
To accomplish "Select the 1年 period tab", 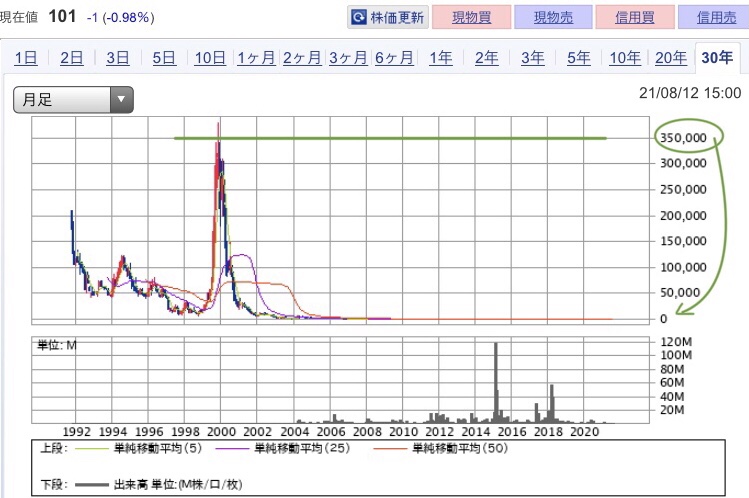I will tap(440, 58).
